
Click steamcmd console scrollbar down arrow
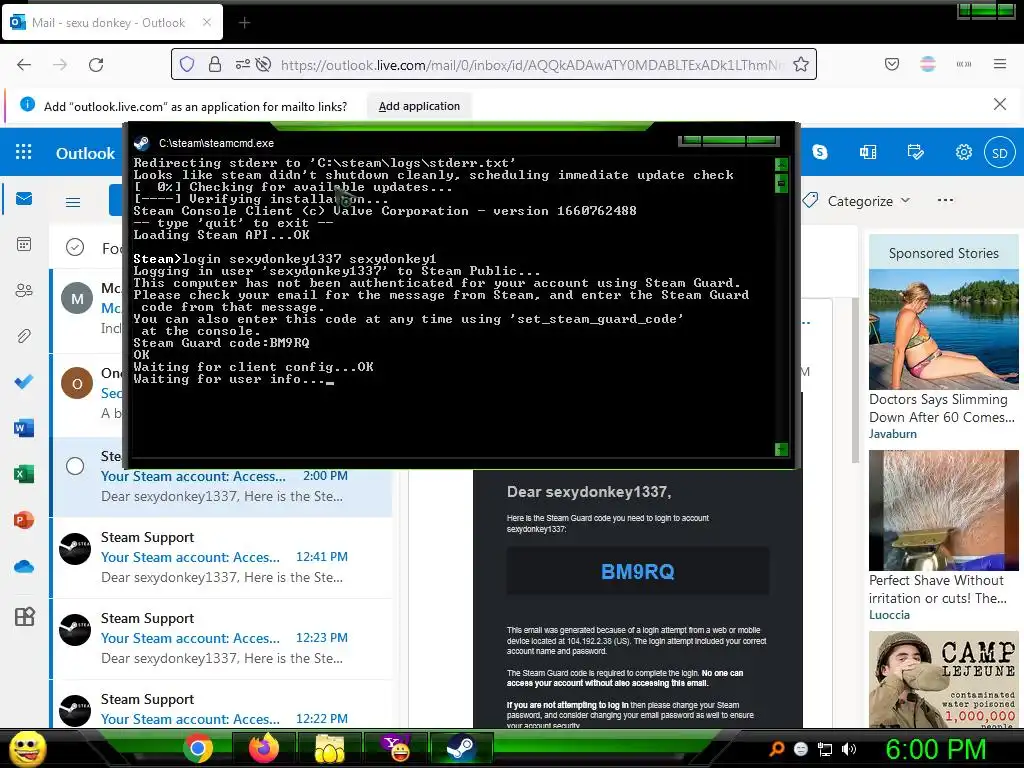(x=781, y=449)
